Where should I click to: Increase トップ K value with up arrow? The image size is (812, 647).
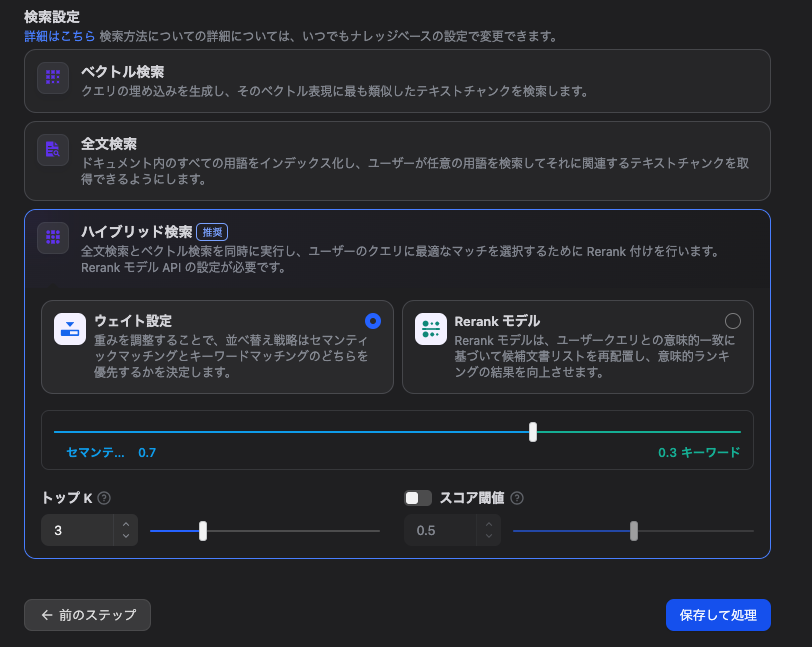[x=125, y=523]
